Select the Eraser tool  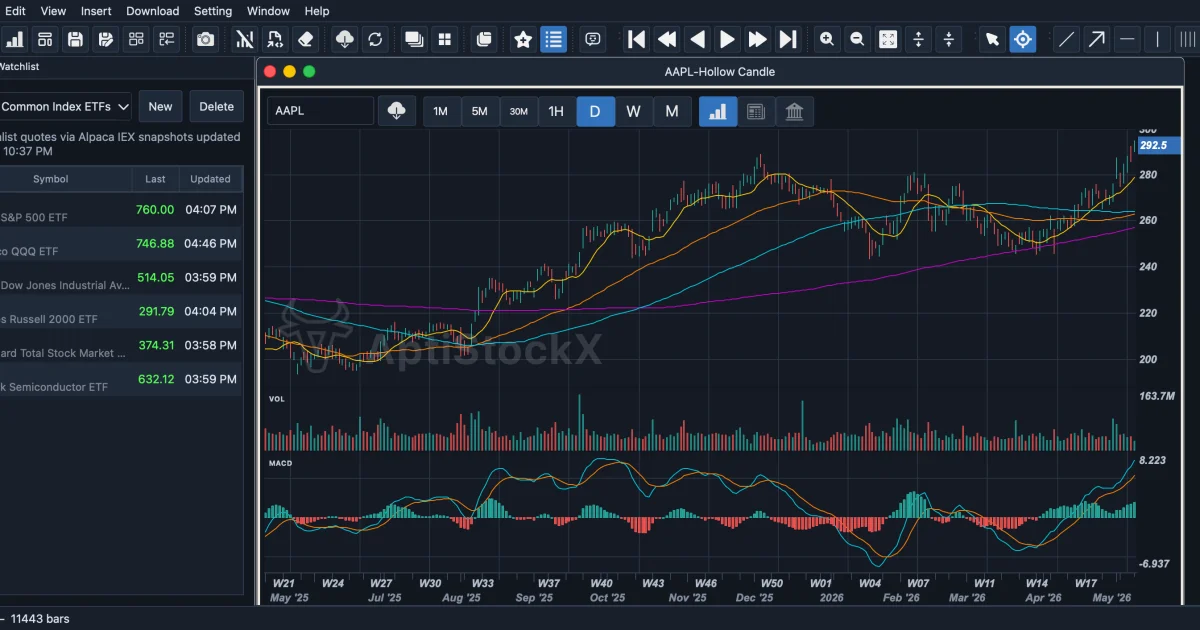click(306, 39)
